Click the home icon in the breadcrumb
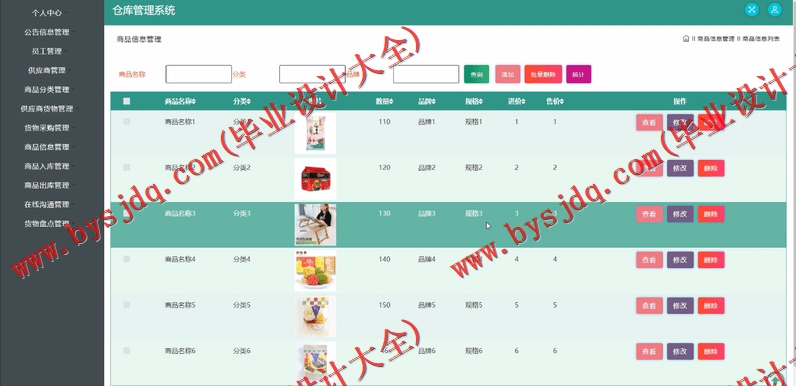This screenshot has width=796, height=386. [686, 39]
